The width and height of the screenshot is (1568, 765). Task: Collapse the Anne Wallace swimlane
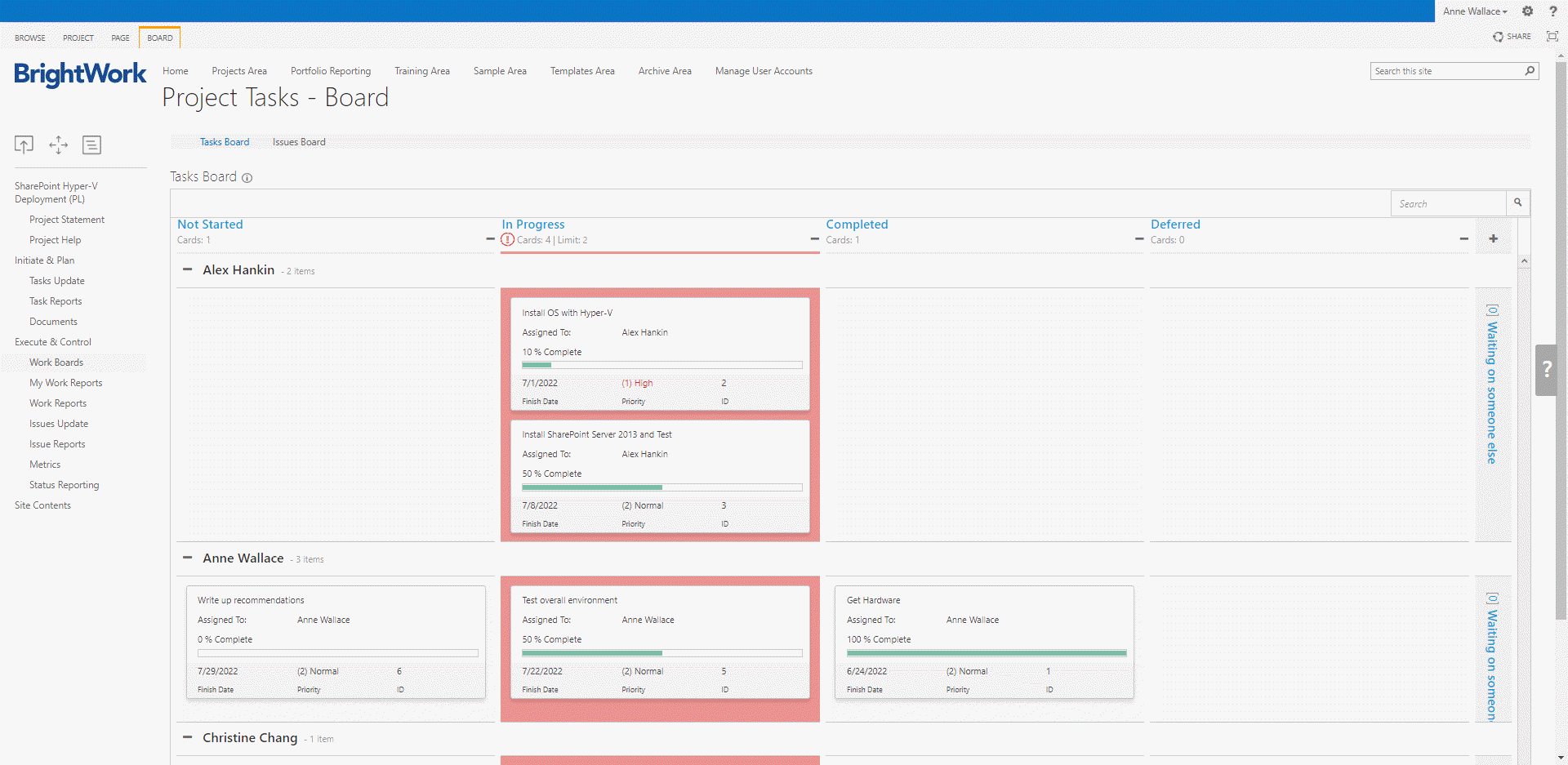pos(188,558)
